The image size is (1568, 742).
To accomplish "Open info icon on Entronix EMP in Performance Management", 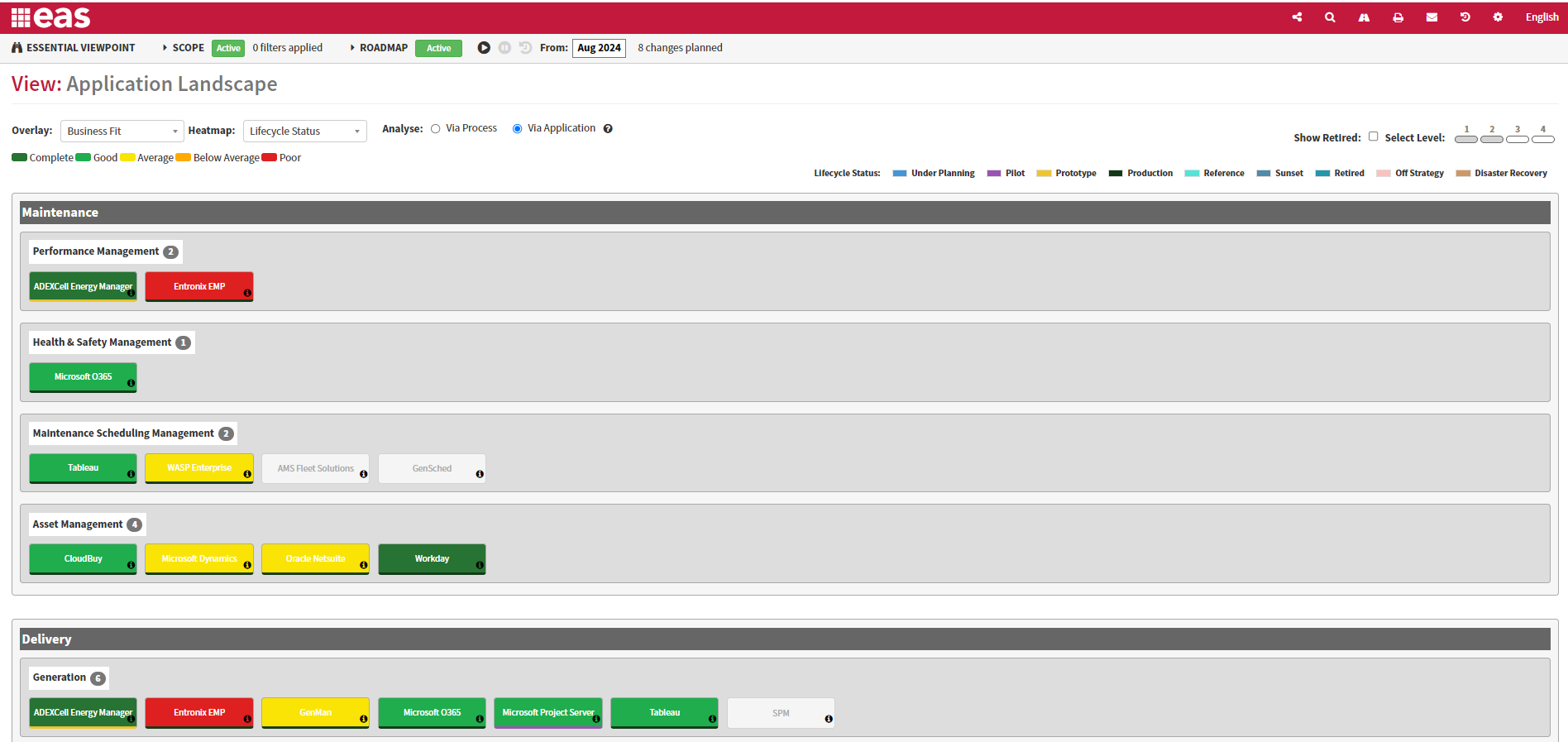I will point(247,293).
